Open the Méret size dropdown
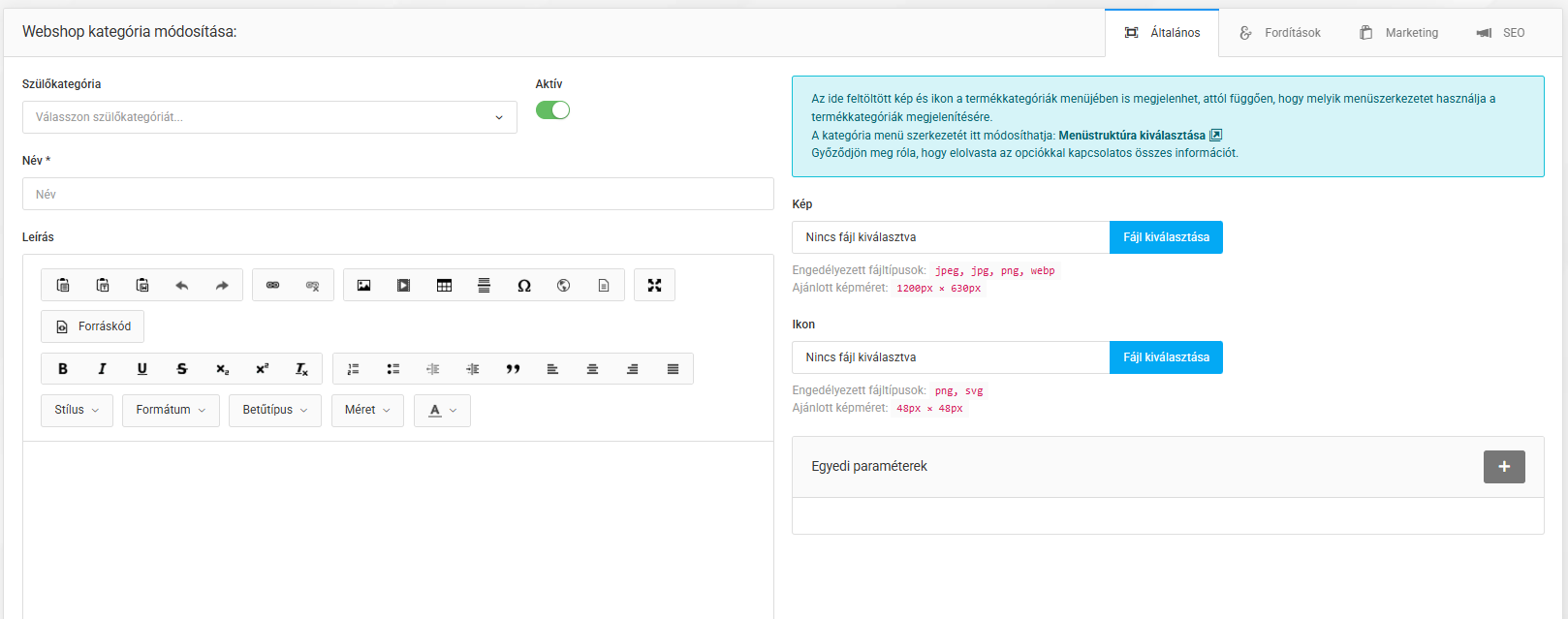1568x619 pixels. point(367,410)
